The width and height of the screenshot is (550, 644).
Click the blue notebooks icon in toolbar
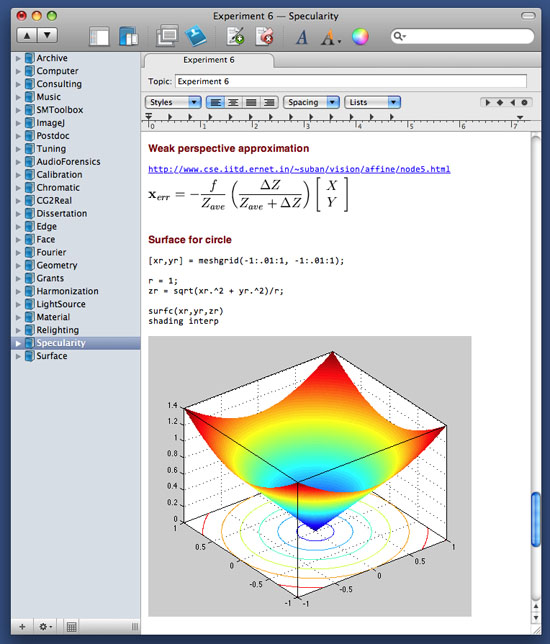(x=129, y=37)
